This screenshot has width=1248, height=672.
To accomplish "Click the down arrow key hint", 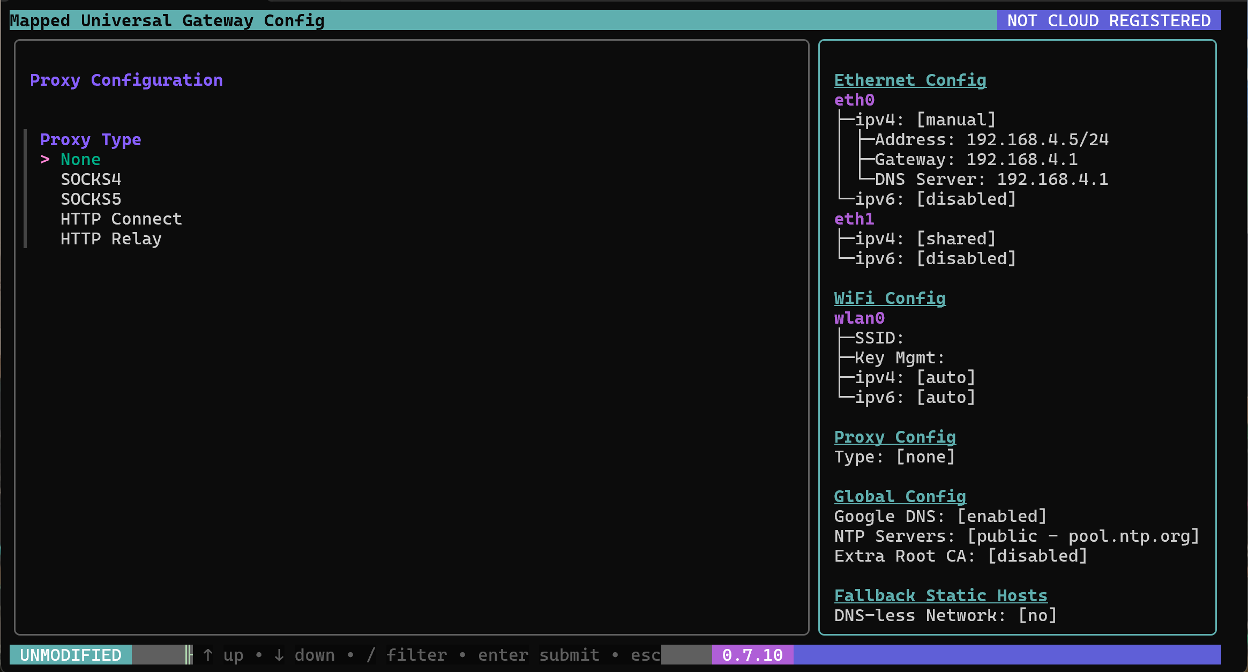I will click(x=304, y=655).
